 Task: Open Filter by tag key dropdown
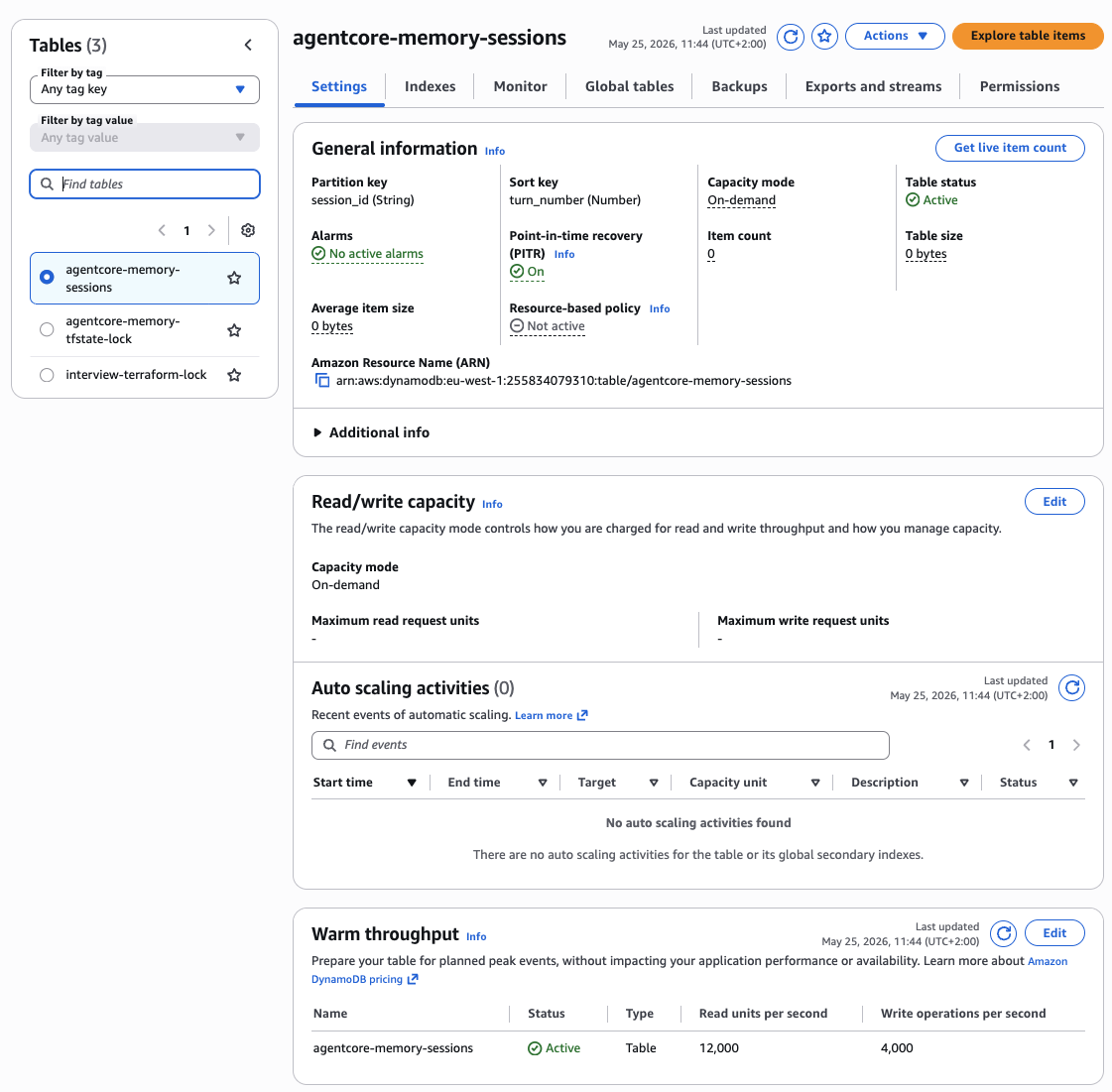click(x=145, y=89)
